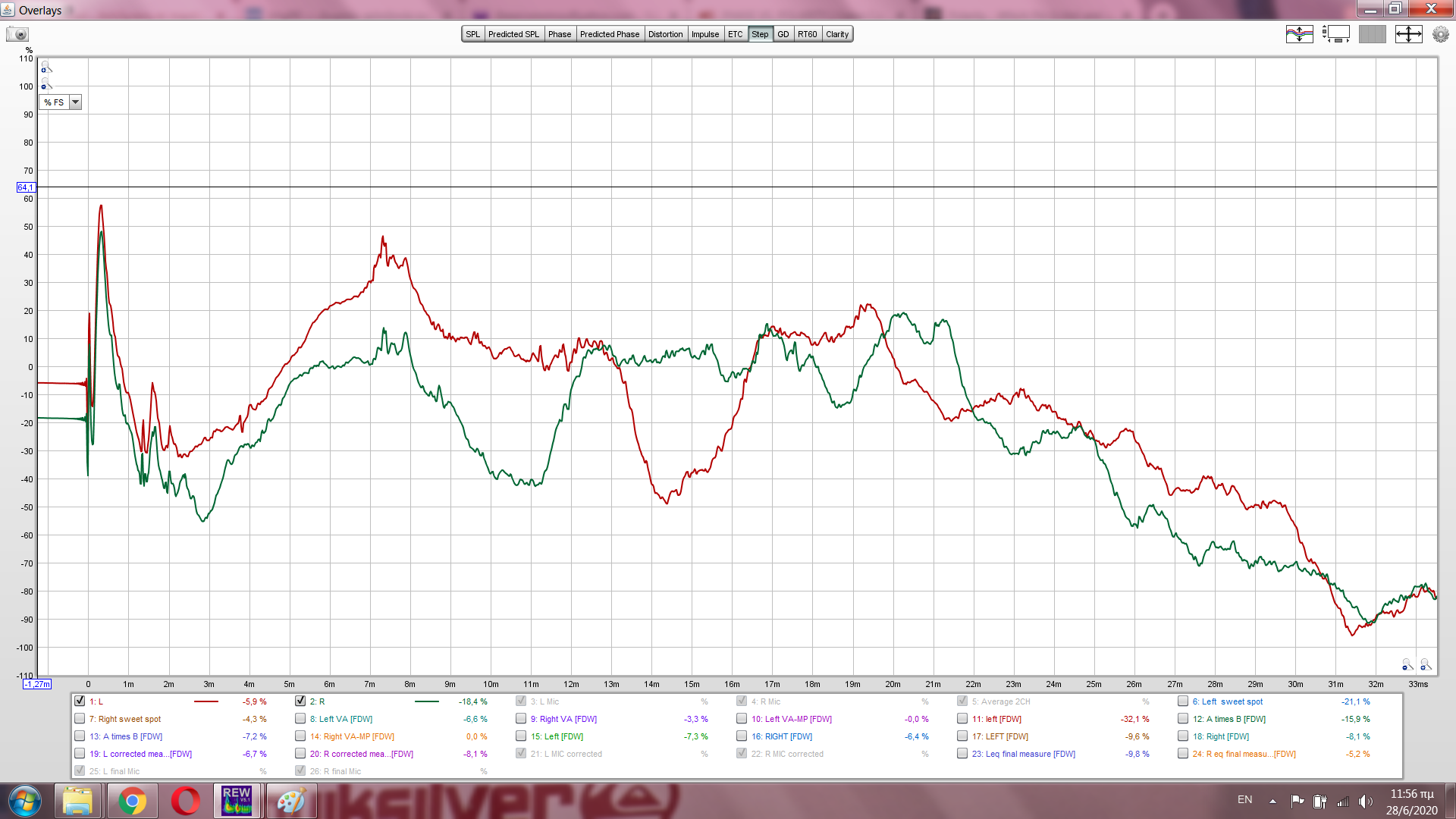Open the % FS units dropdown

75,102
